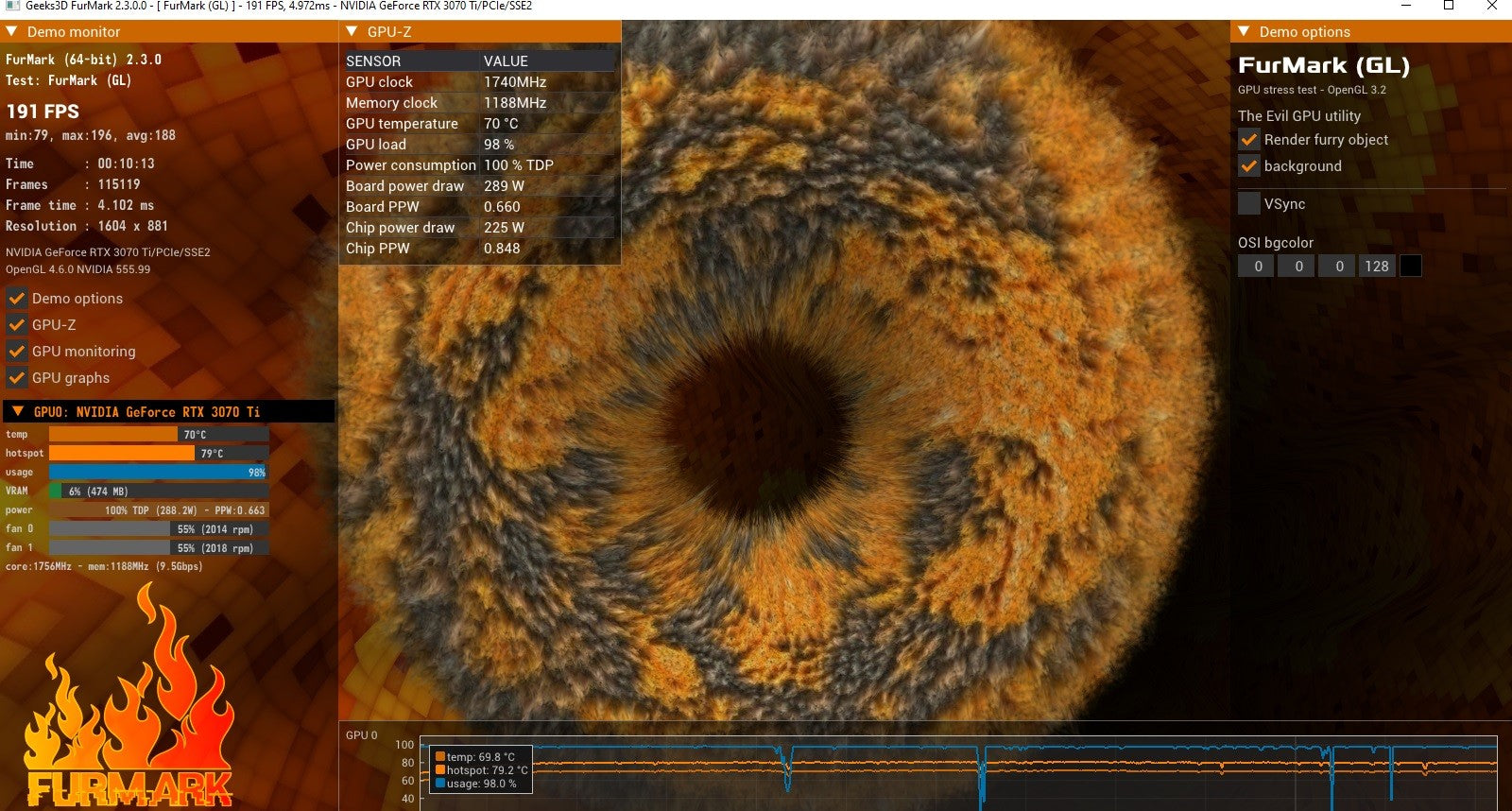Viewport: 1512px width, 811px height.
Task: Uncheck the Demo options checkbox
Action: (x=16, y=298)
